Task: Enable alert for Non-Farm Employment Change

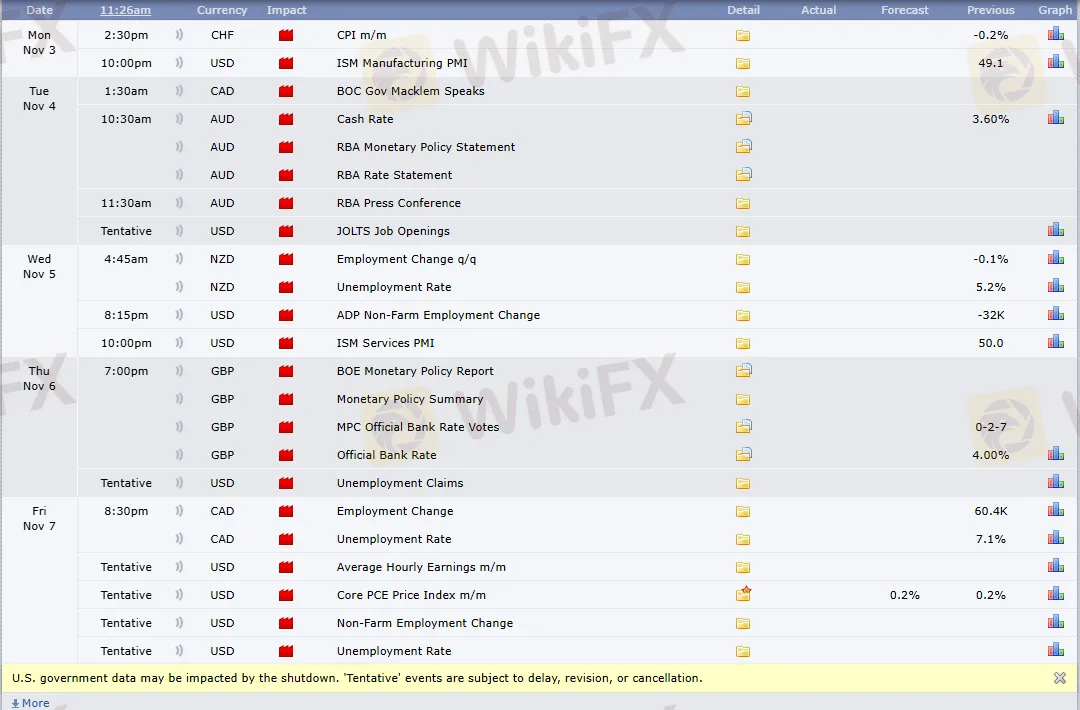Action: tap(180, 623)
